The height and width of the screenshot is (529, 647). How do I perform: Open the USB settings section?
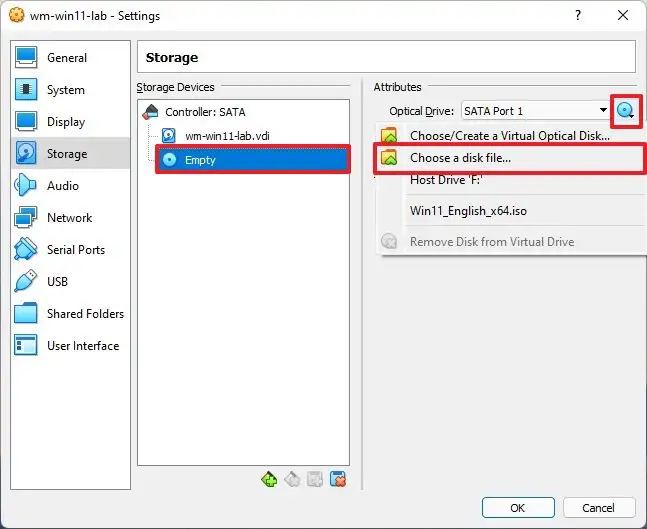tap(58, 282)
